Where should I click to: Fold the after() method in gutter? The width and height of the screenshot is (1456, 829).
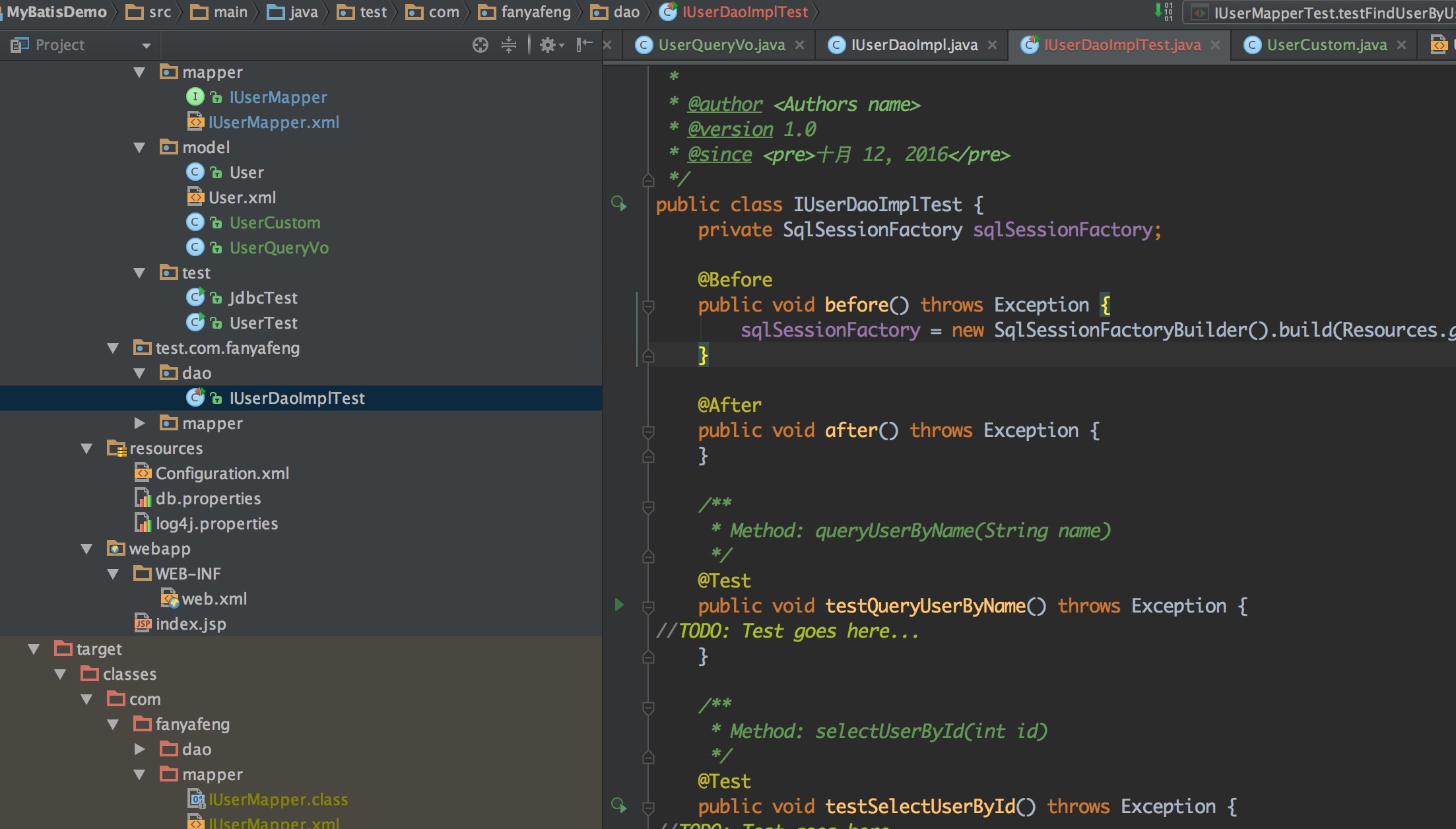click(x=648, y=431)
